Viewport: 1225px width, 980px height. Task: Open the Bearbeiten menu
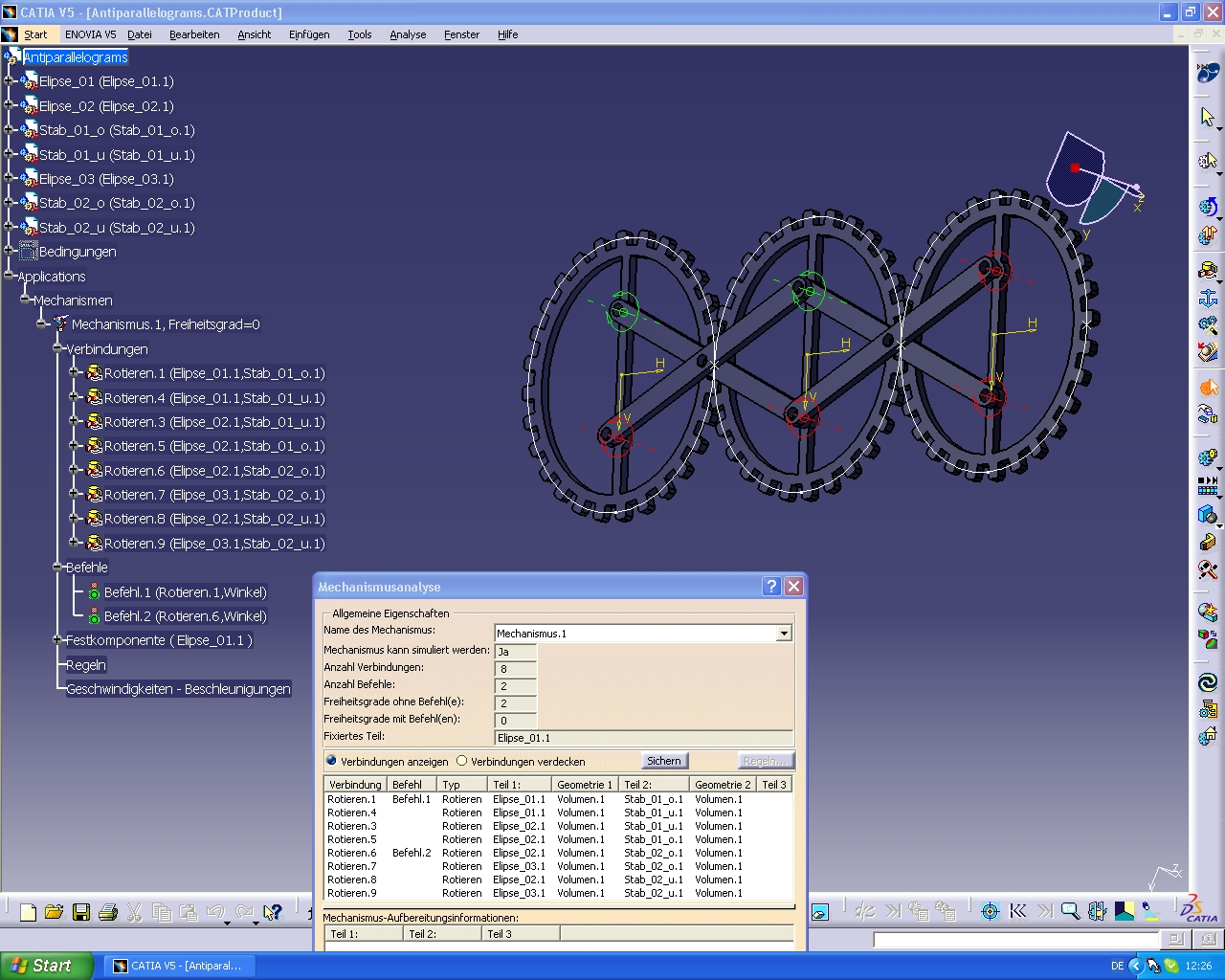tap(194, 34)
